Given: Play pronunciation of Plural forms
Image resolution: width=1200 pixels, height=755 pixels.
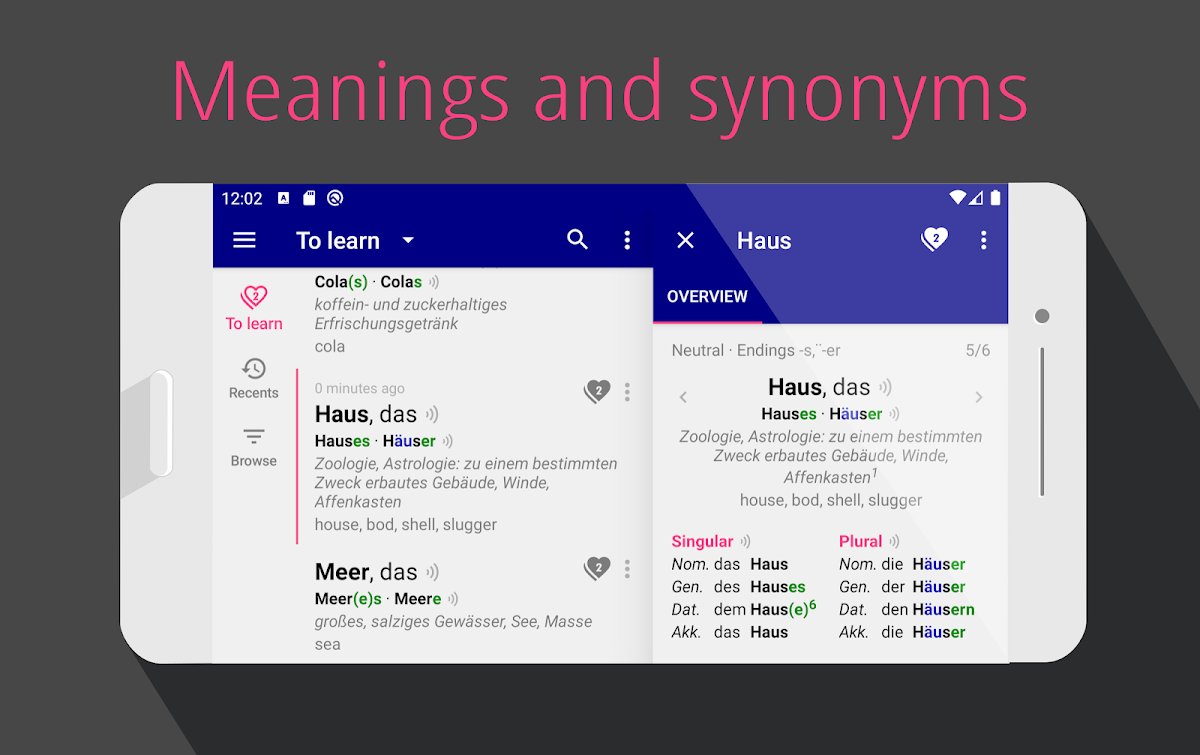Looking at the screenshot, I should click(894, 541).
